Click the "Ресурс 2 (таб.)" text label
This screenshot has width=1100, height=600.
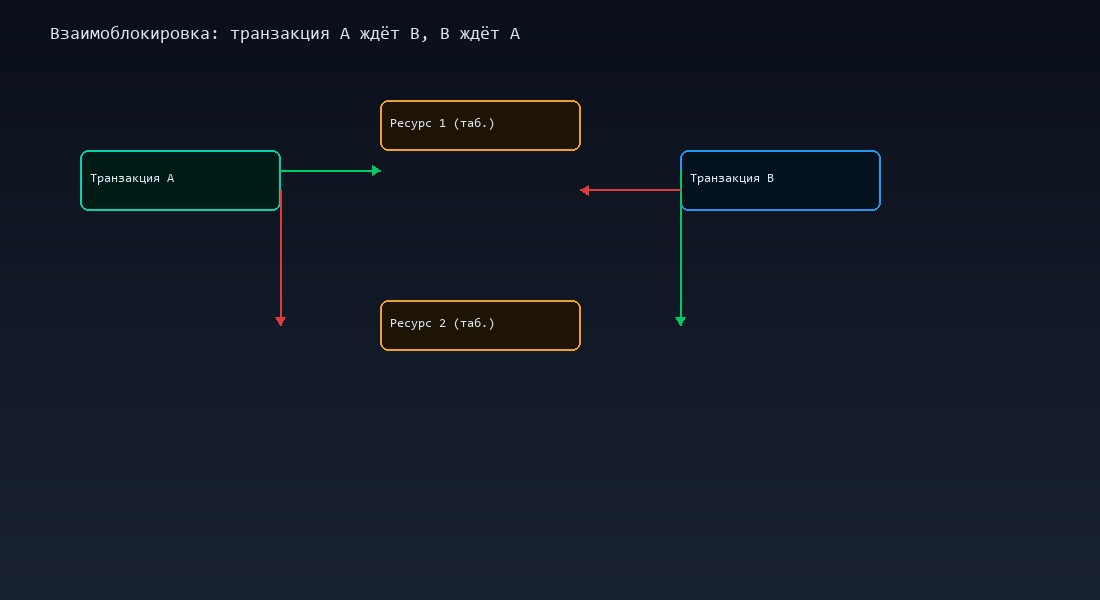click(x=442, y=324)
